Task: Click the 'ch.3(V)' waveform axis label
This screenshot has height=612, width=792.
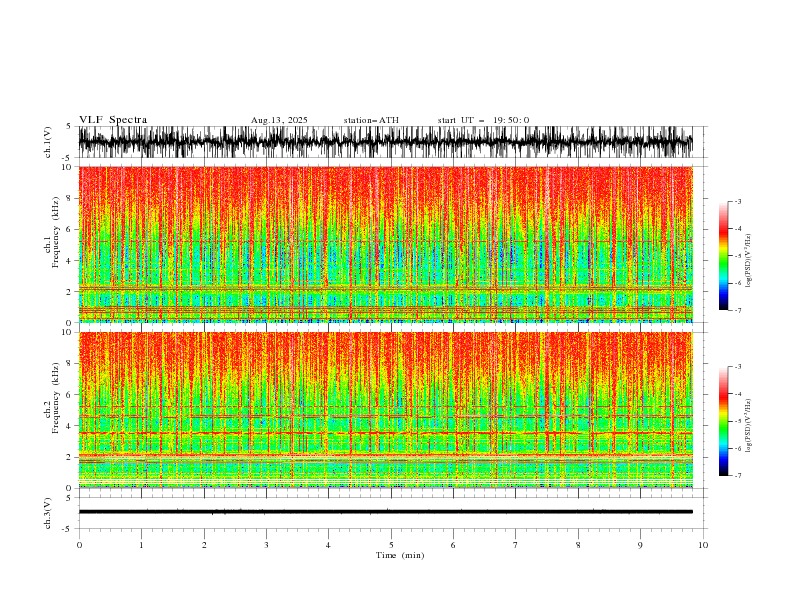Action: pyautogui.click(x=48, y=513)
